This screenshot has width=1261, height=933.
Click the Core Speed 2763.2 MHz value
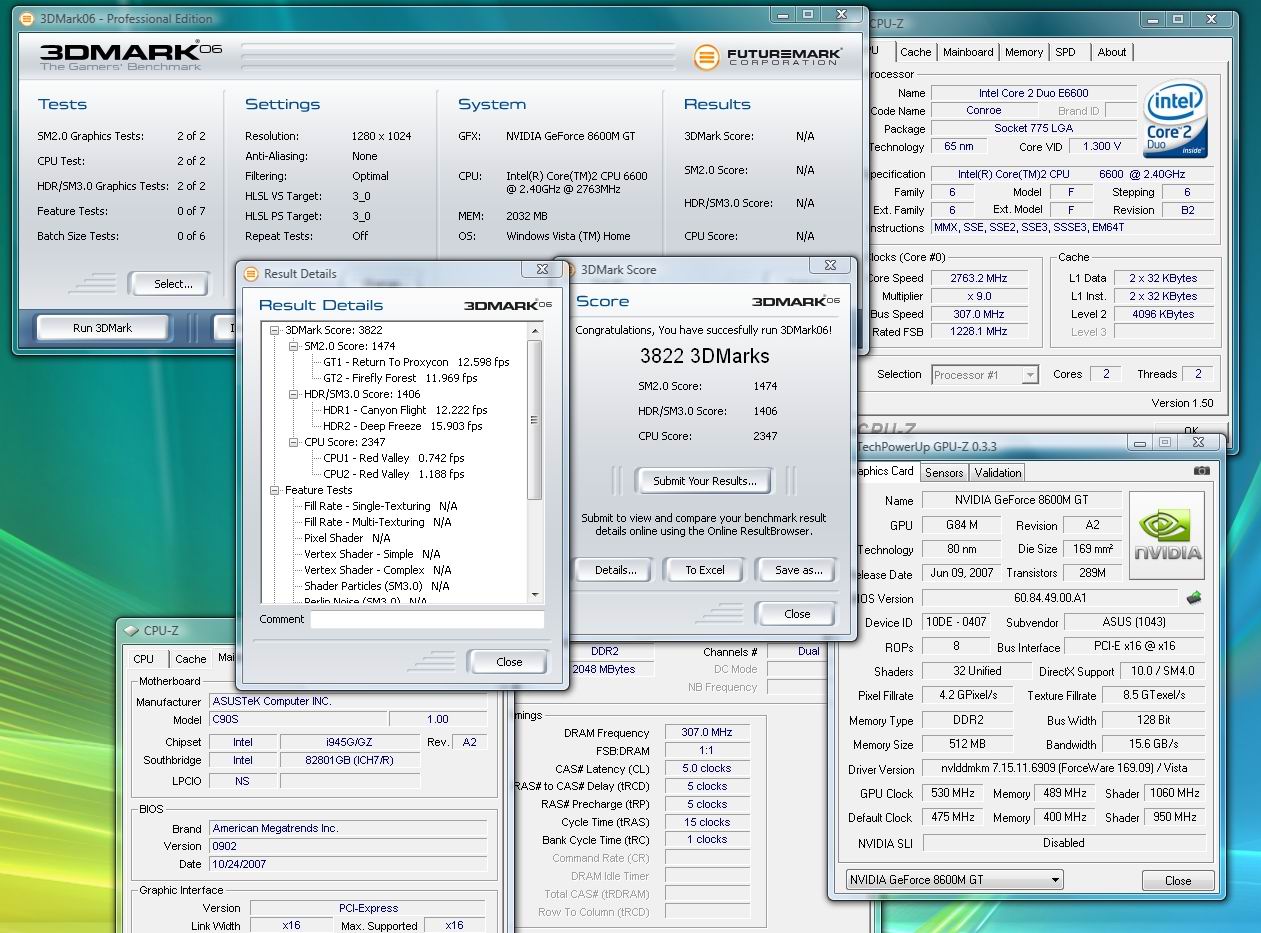[979, 278]
